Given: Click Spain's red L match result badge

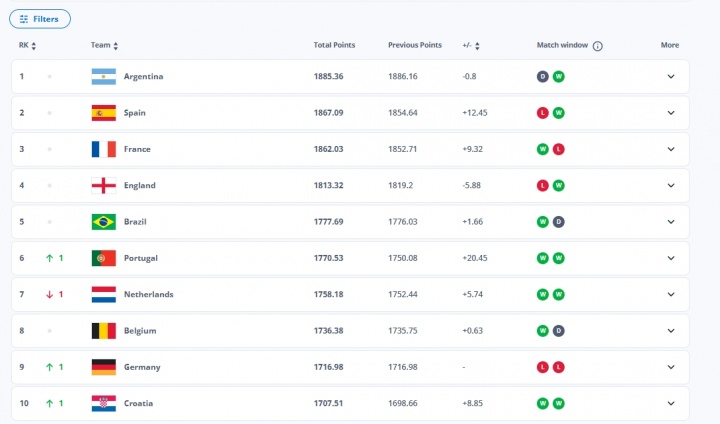Looking at the screenshot, I should point(543,113).
